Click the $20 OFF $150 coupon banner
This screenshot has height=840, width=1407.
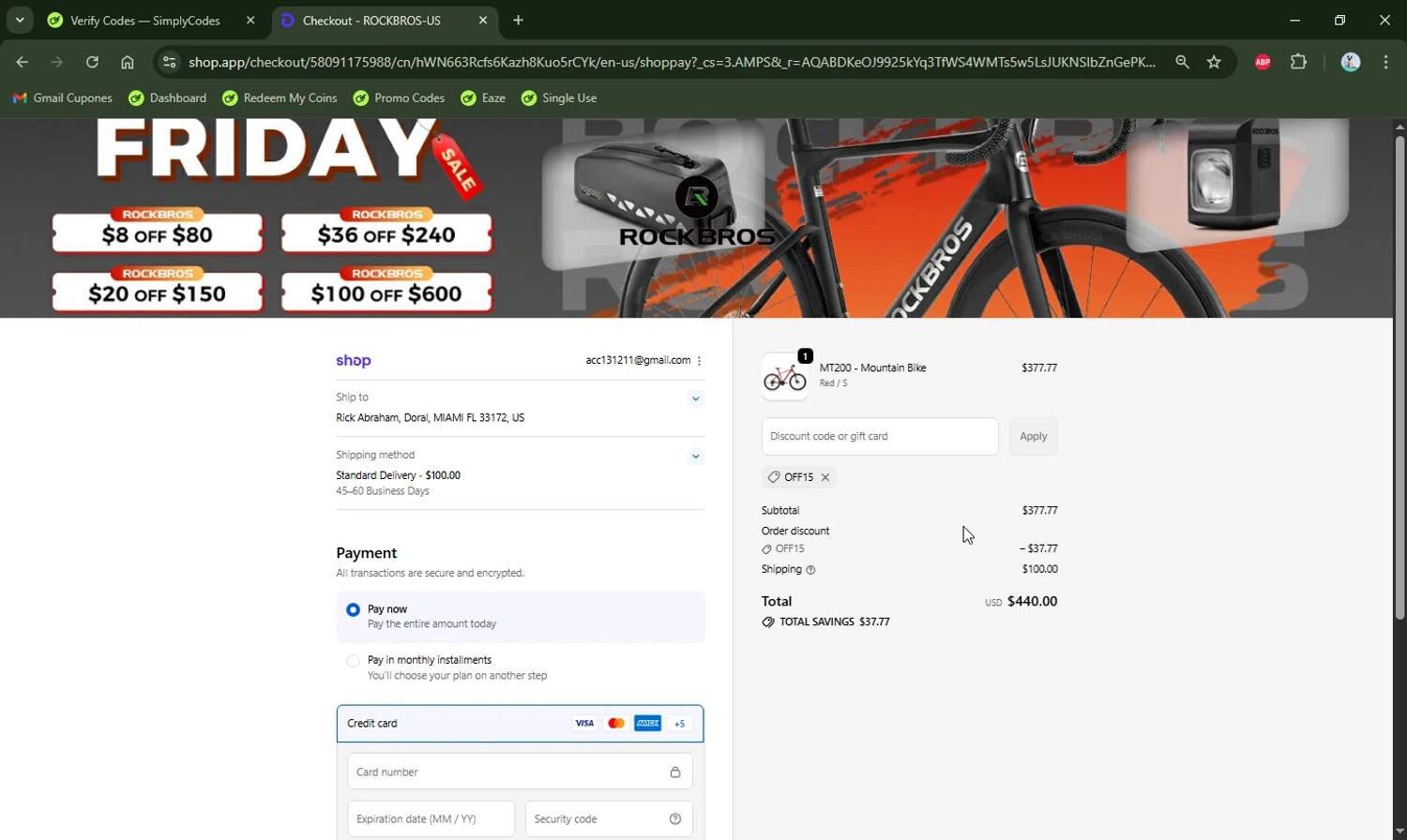[158, 289]
